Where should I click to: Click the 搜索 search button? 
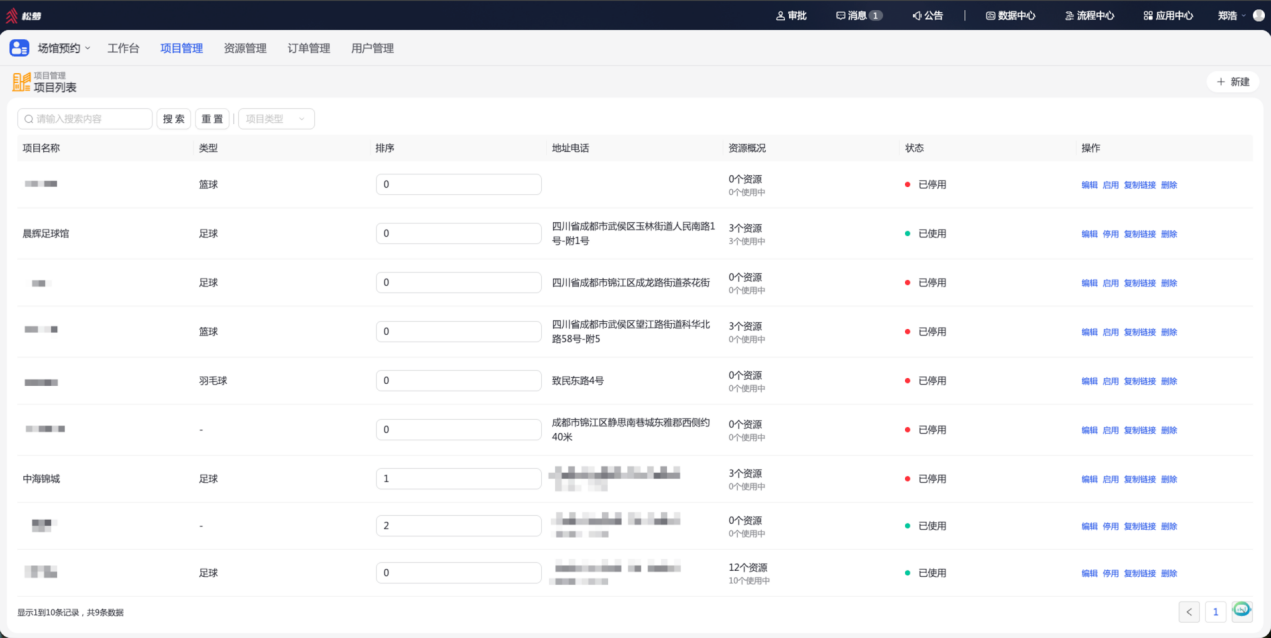click(x=173, y=119)
